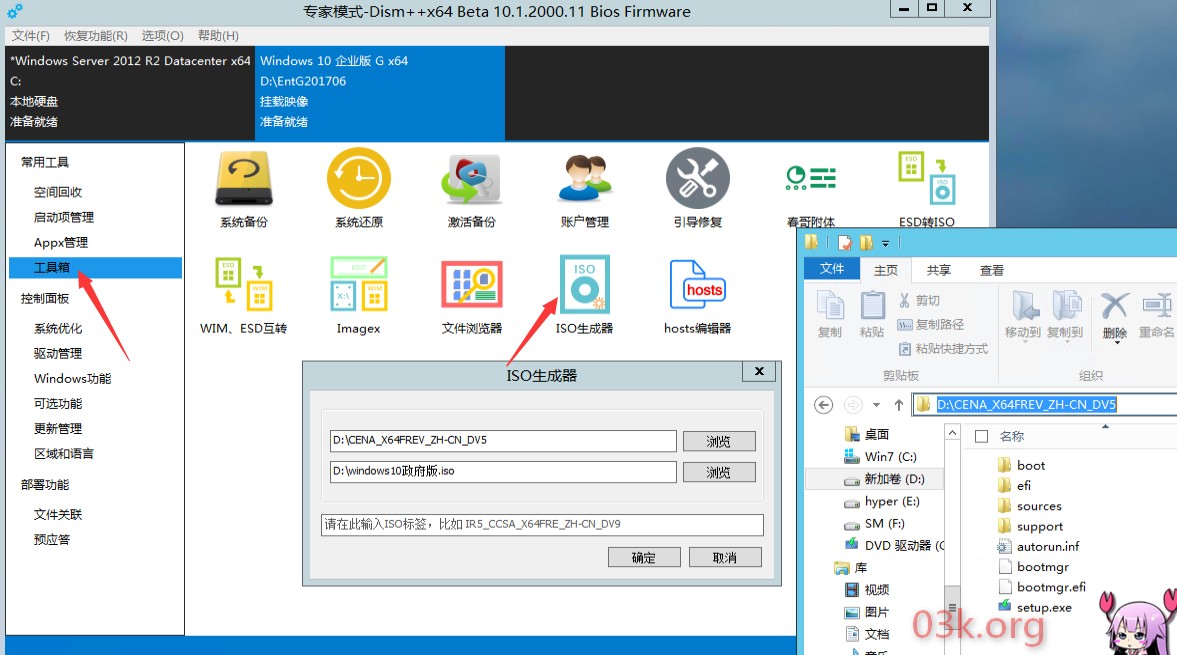The height and width of the screenshot is (655, 1177).
Task: Launch the Imagex tool
Action: (359, 295)
